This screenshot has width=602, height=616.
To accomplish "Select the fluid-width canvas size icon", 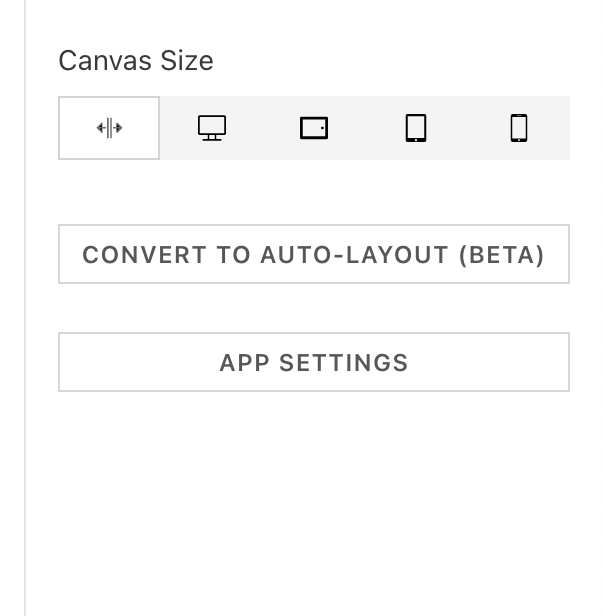I will point(109,128).
